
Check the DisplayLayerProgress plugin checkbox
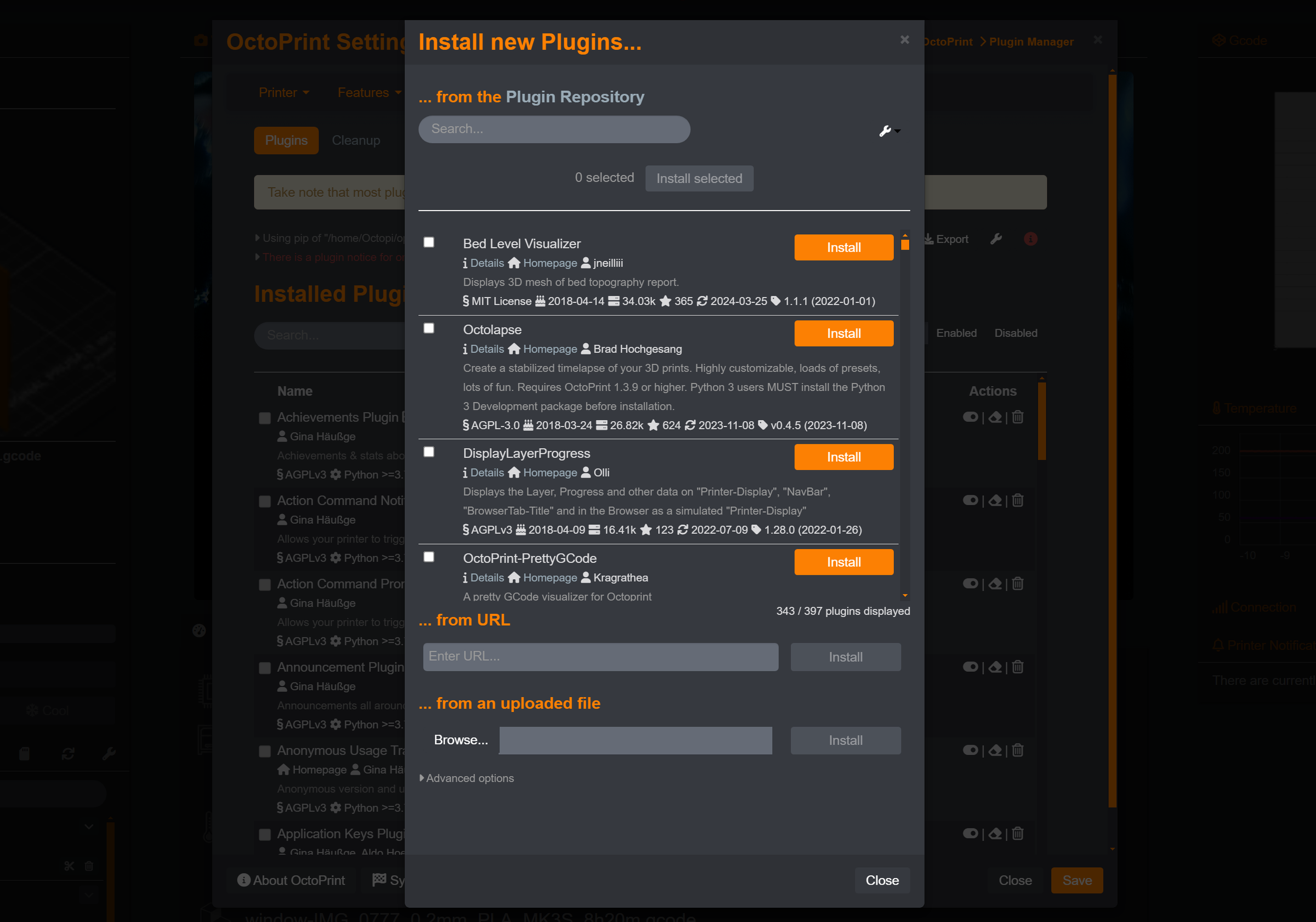click(429, 452)
